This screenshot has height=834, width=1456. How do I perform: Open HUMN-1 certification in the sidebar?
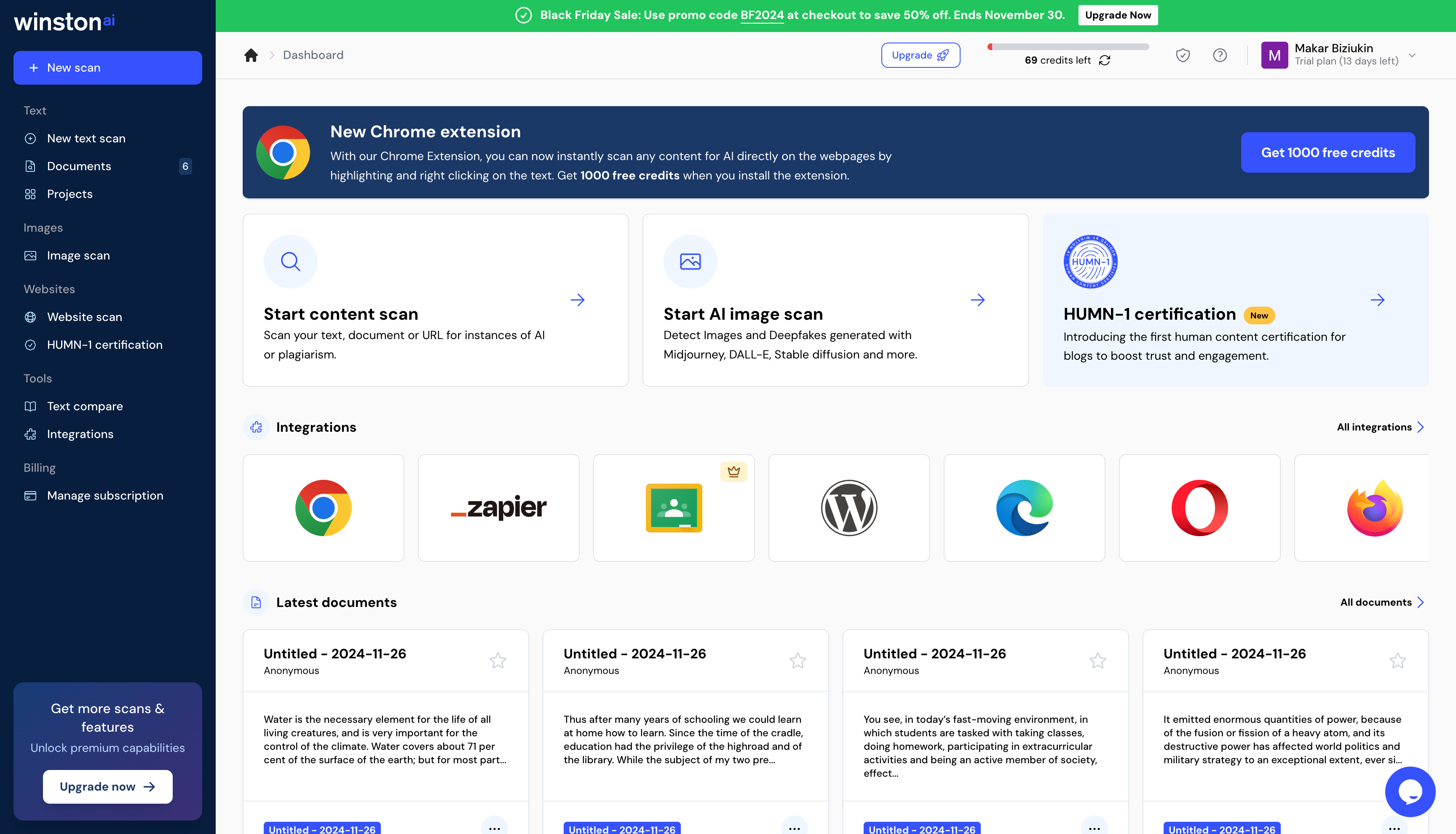108,345
